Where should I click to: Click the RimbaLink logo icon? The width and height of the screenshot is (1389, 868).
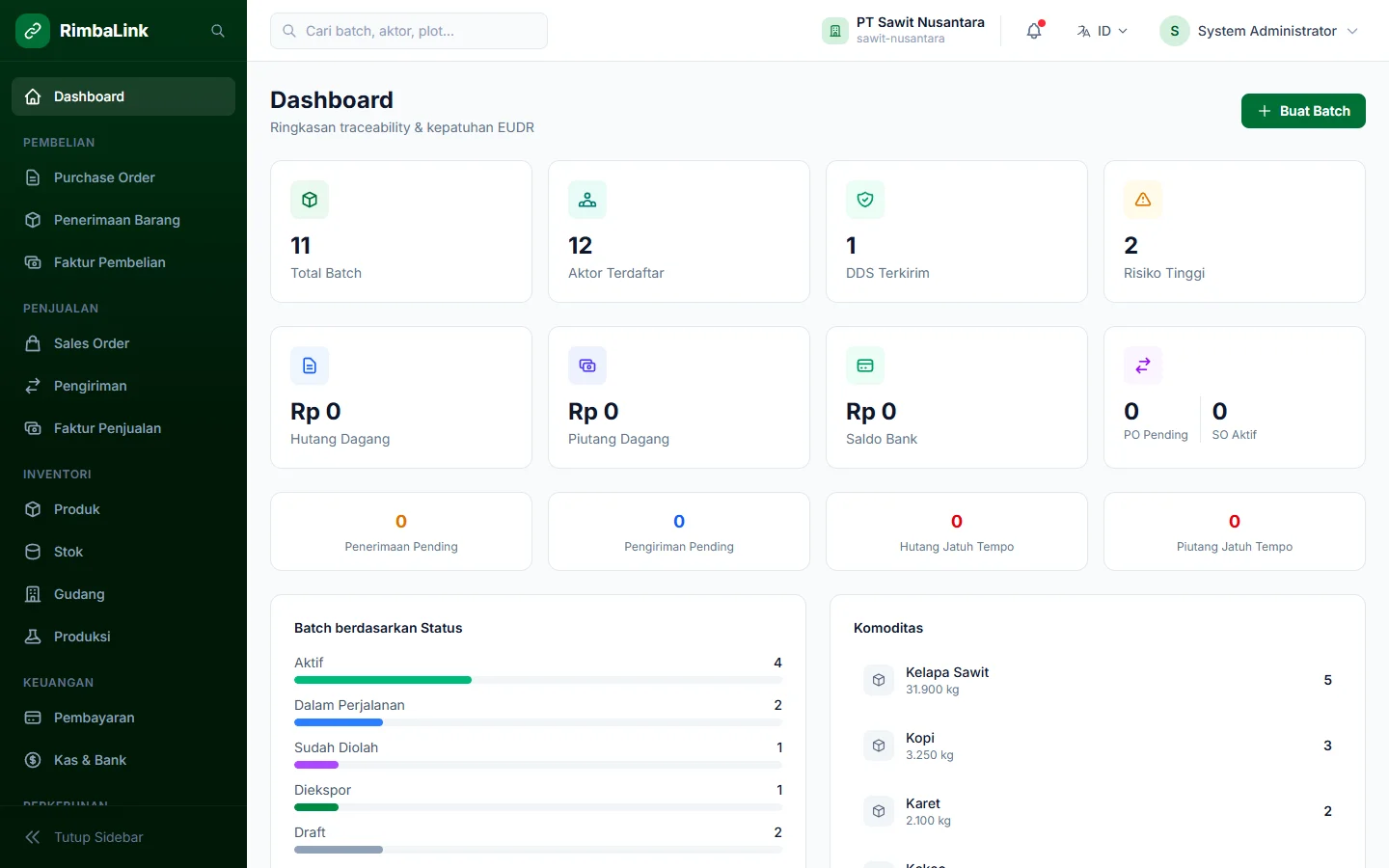click(33, 31)
